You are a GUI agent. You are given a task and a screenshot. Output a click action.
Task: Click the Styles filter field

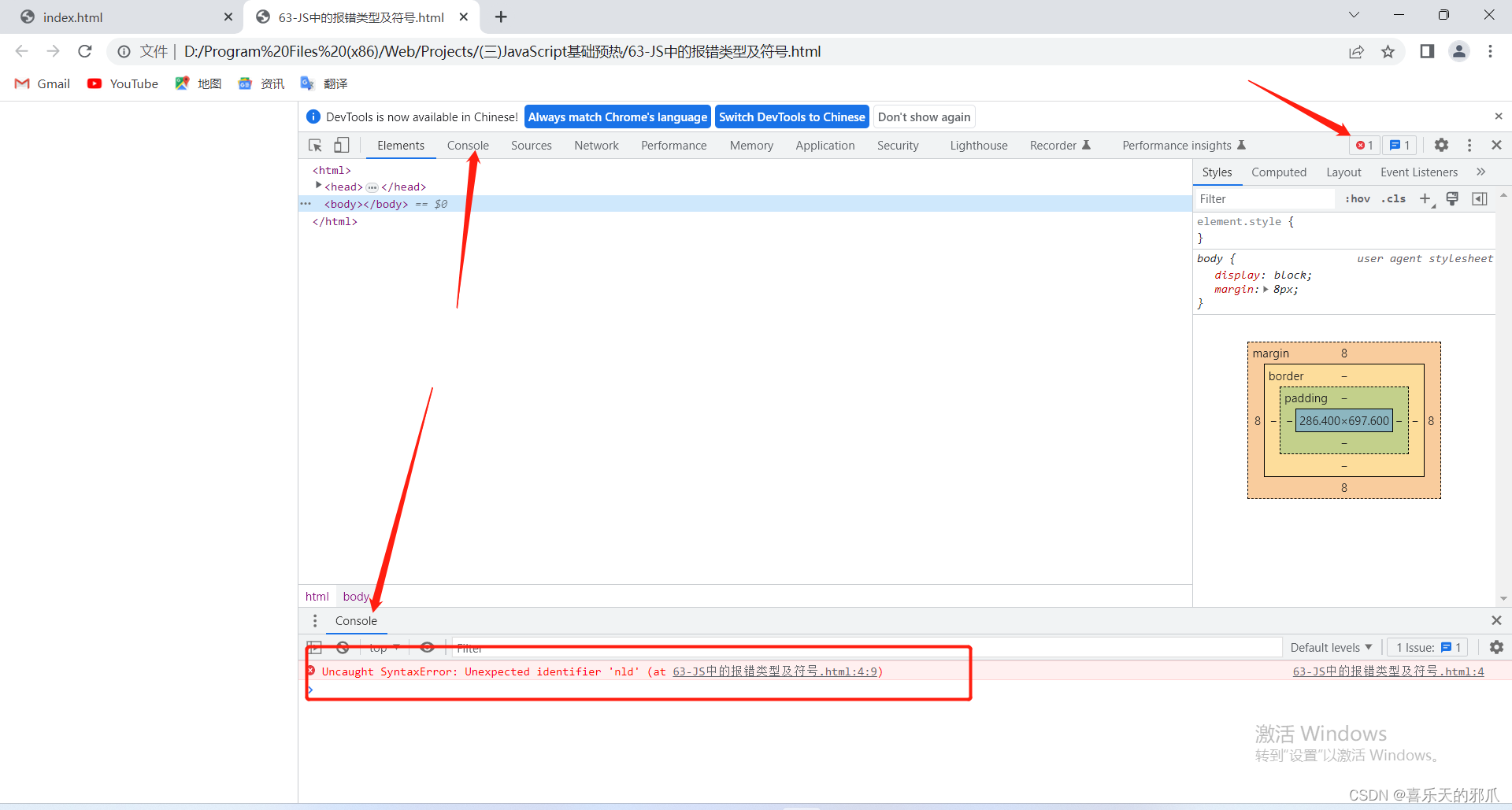1265,199
